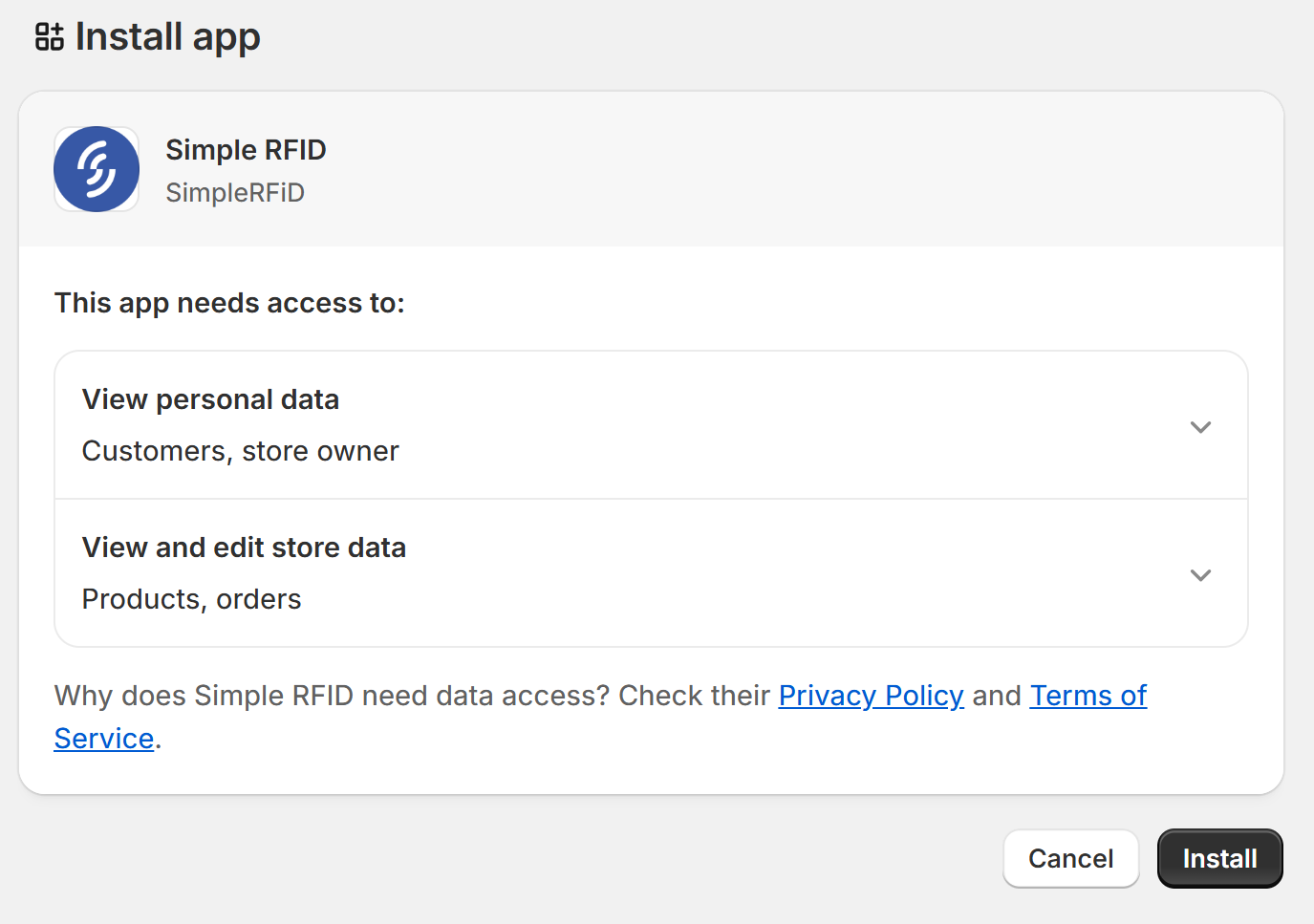Click the 'Install app' page heading
Viewport: 1314px width, 924px height.
[x=167, y=37]
